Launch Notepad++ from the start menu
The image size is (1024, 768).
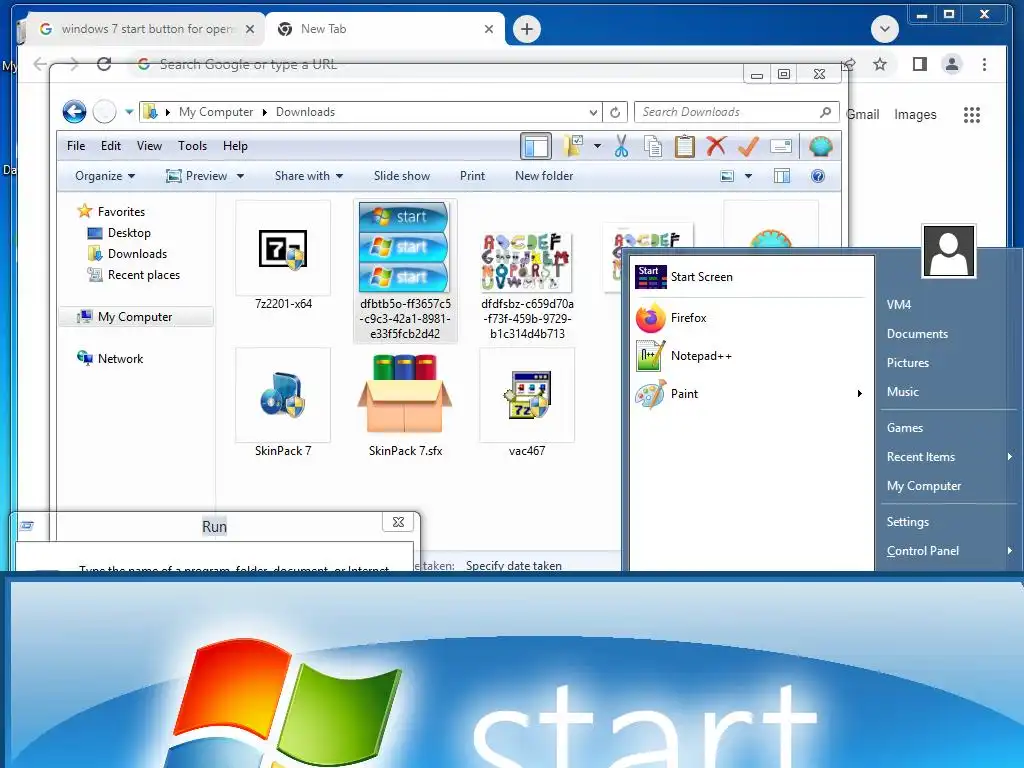751,356
